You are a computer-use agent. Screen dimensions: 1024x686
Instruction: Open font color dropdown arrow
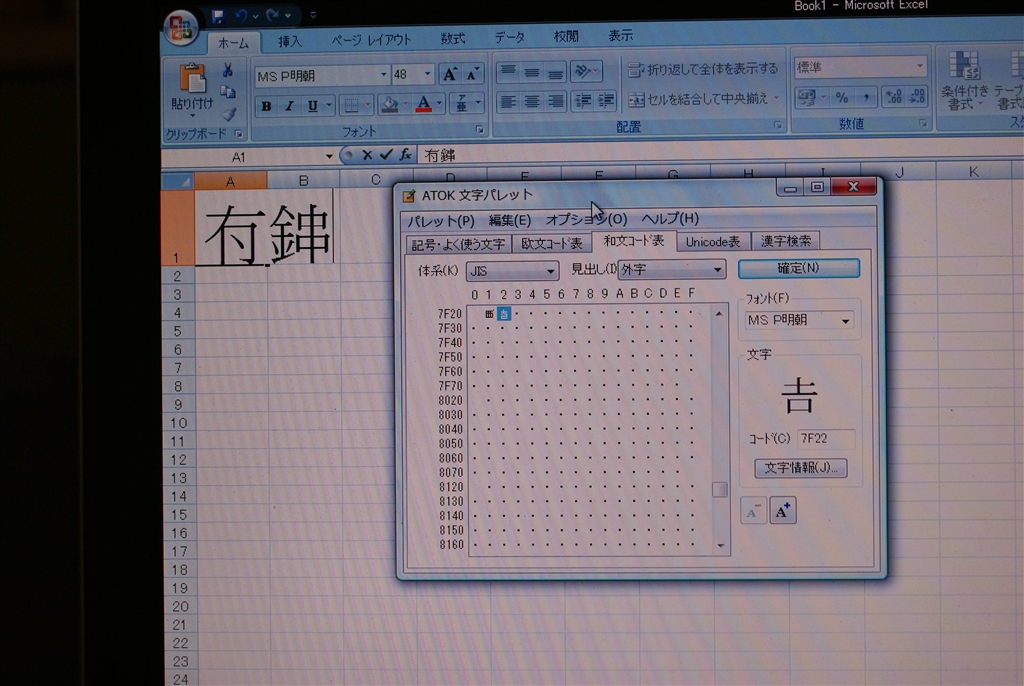point(440,103)
